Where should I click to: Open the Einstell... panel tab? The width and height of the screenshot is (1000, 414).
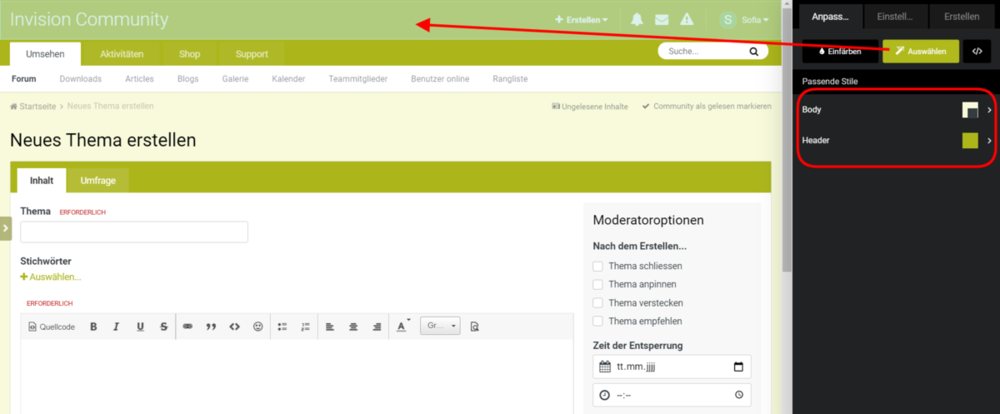(895, 17)
